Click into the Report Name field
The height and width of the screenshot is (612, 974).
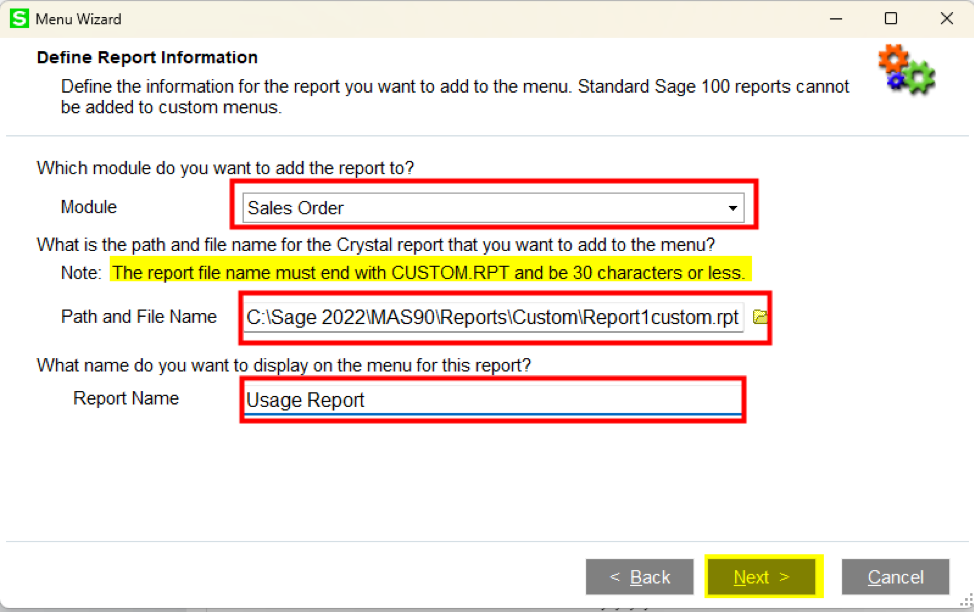click(493, 400)
